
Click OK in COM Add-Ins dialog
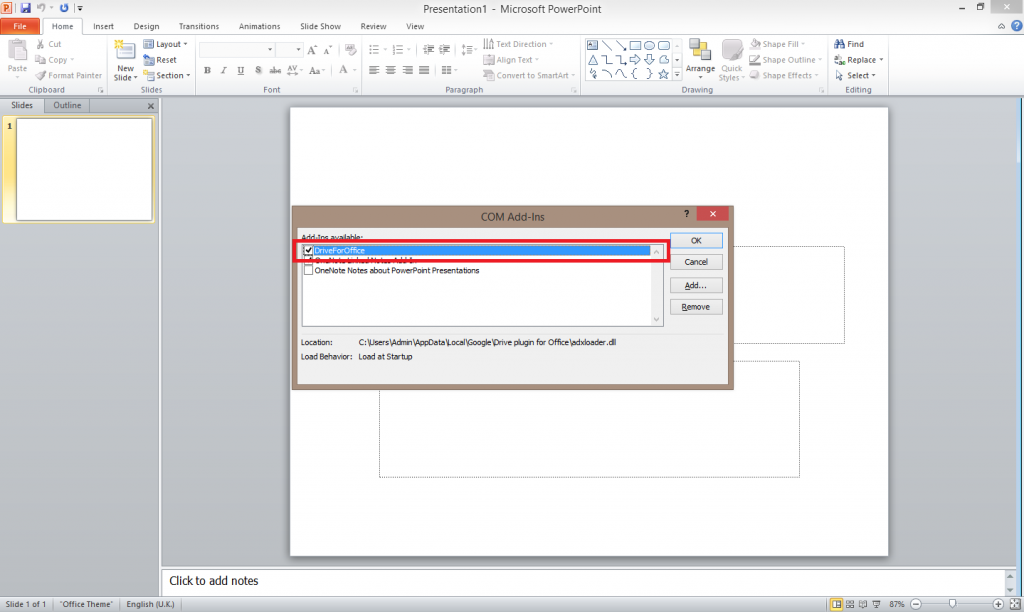pyautogui.click(x=696, y=241)
